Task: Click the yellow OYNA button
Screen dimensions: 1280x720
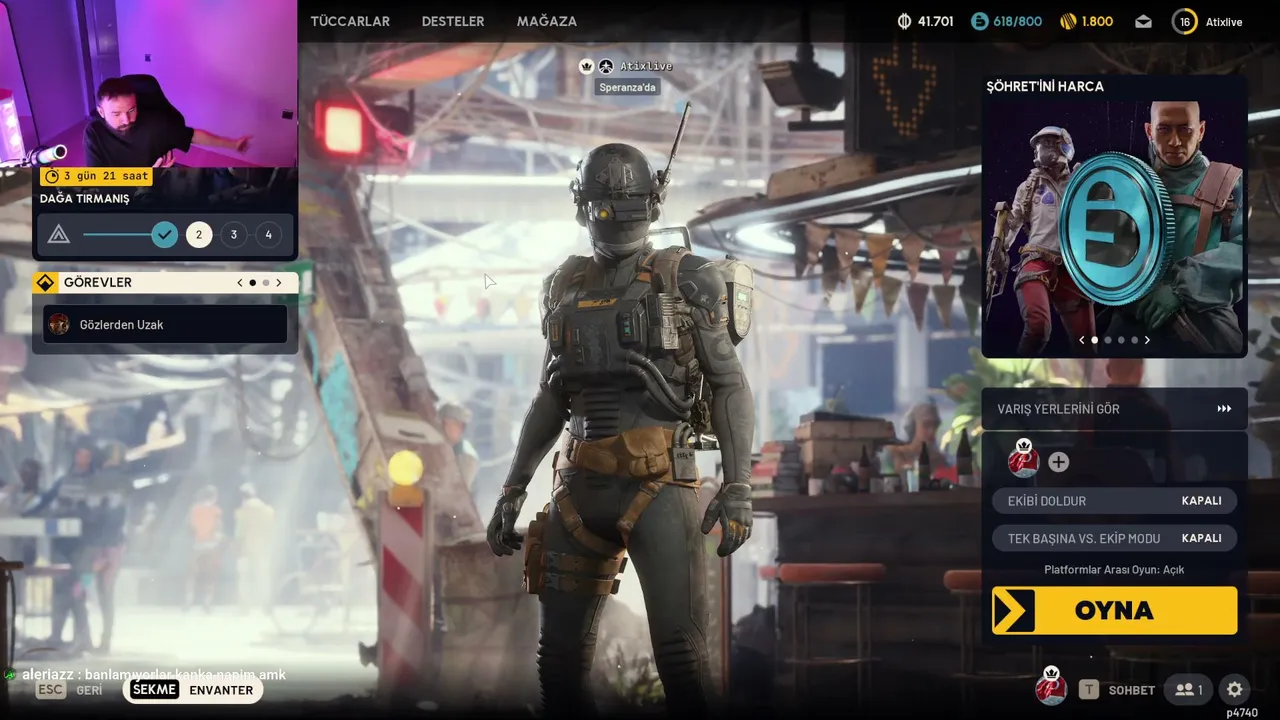Action: tap(1114, 610)
